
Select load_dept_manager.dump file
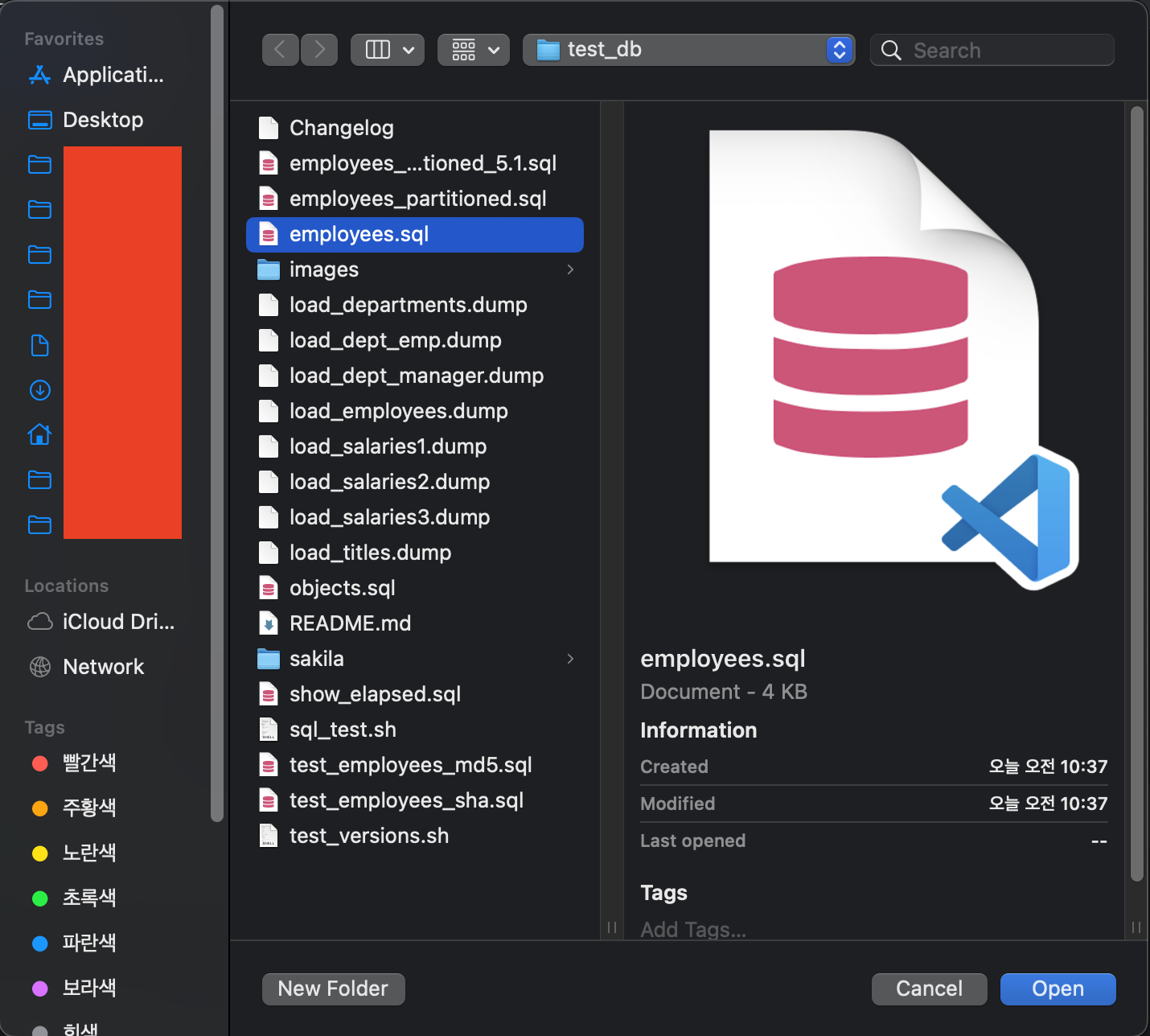415,376
